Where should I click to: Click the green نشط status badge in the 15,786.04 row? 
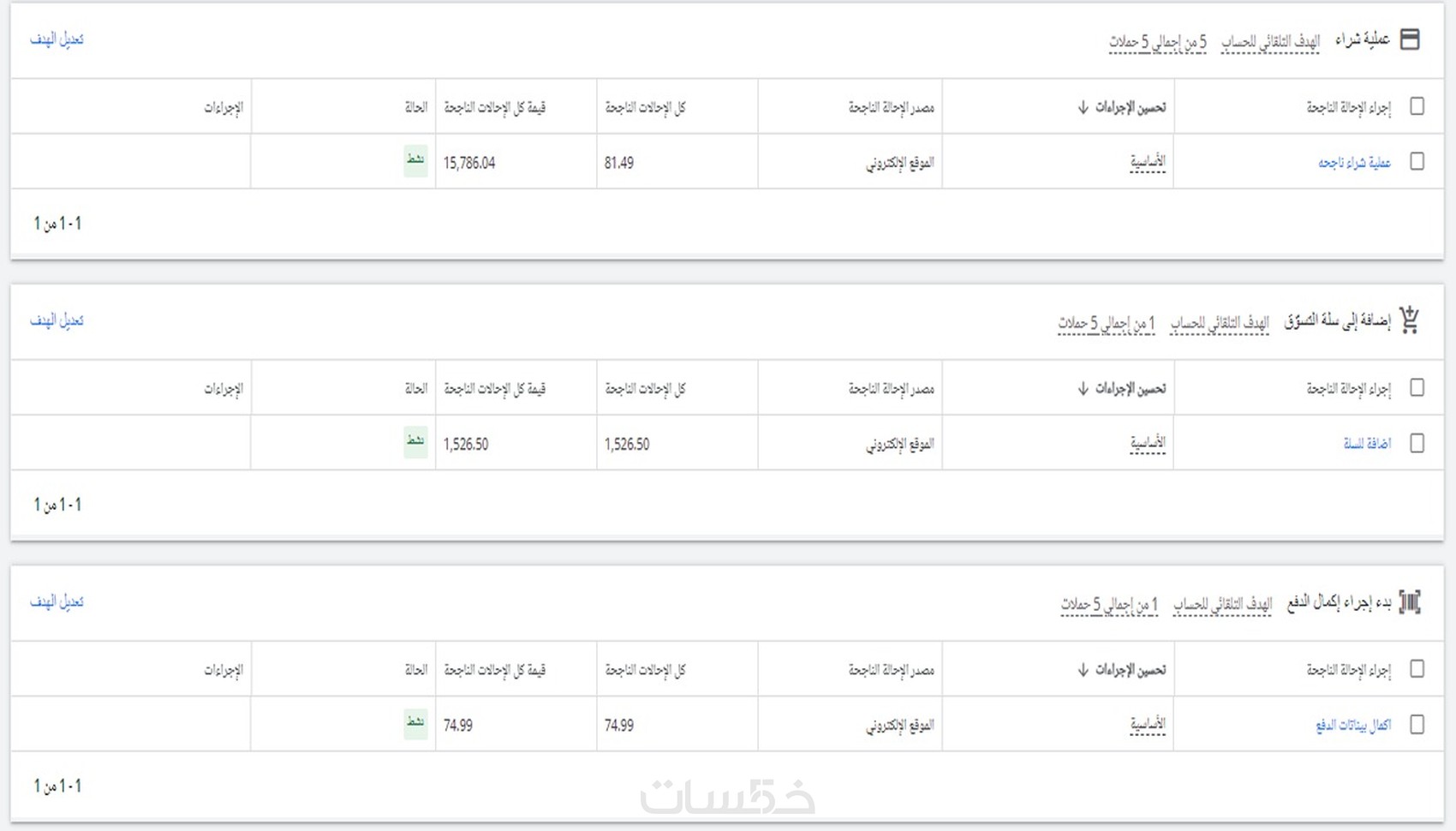(x=415, y=161)
